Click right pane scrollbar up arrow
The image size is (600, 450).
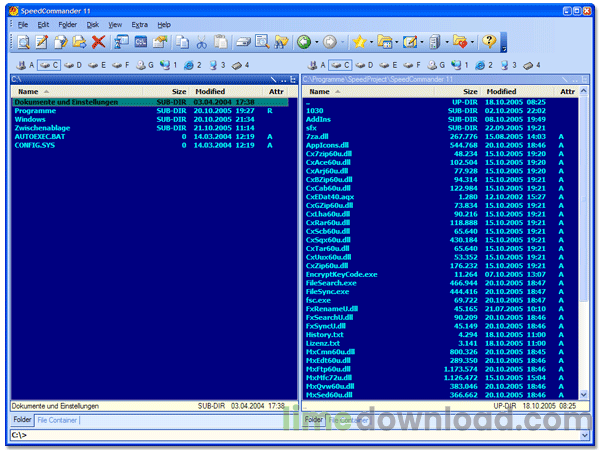[x=584, y=91]
